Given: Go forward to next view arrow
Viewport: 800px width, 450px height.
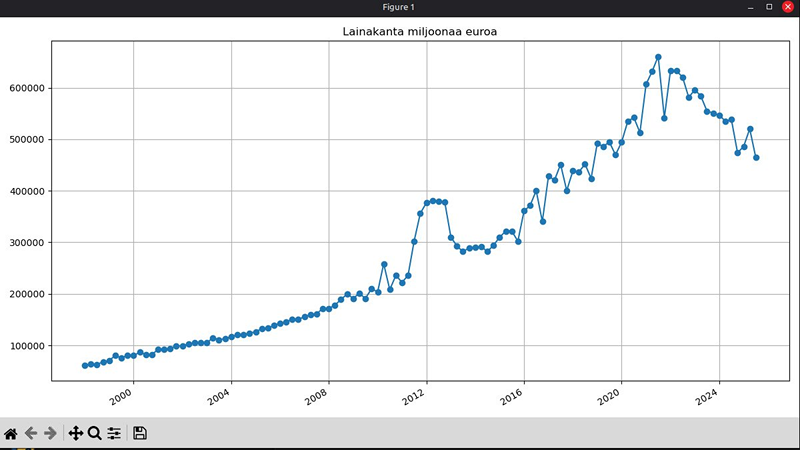Looking at the screenshot, I should (50, 433).
